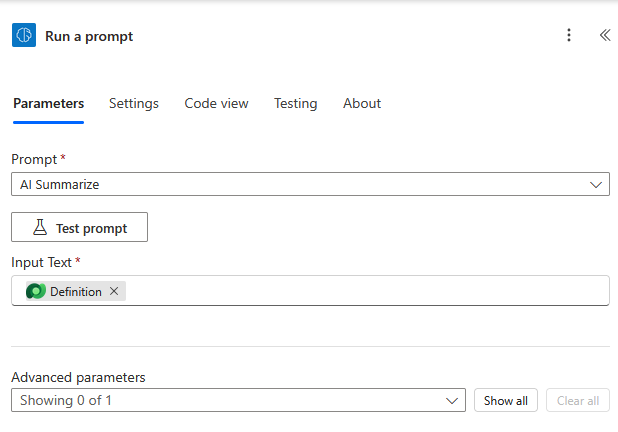Click the Prompt field label
This screenshot has height=432, width=618.
(x=34, y=159)
